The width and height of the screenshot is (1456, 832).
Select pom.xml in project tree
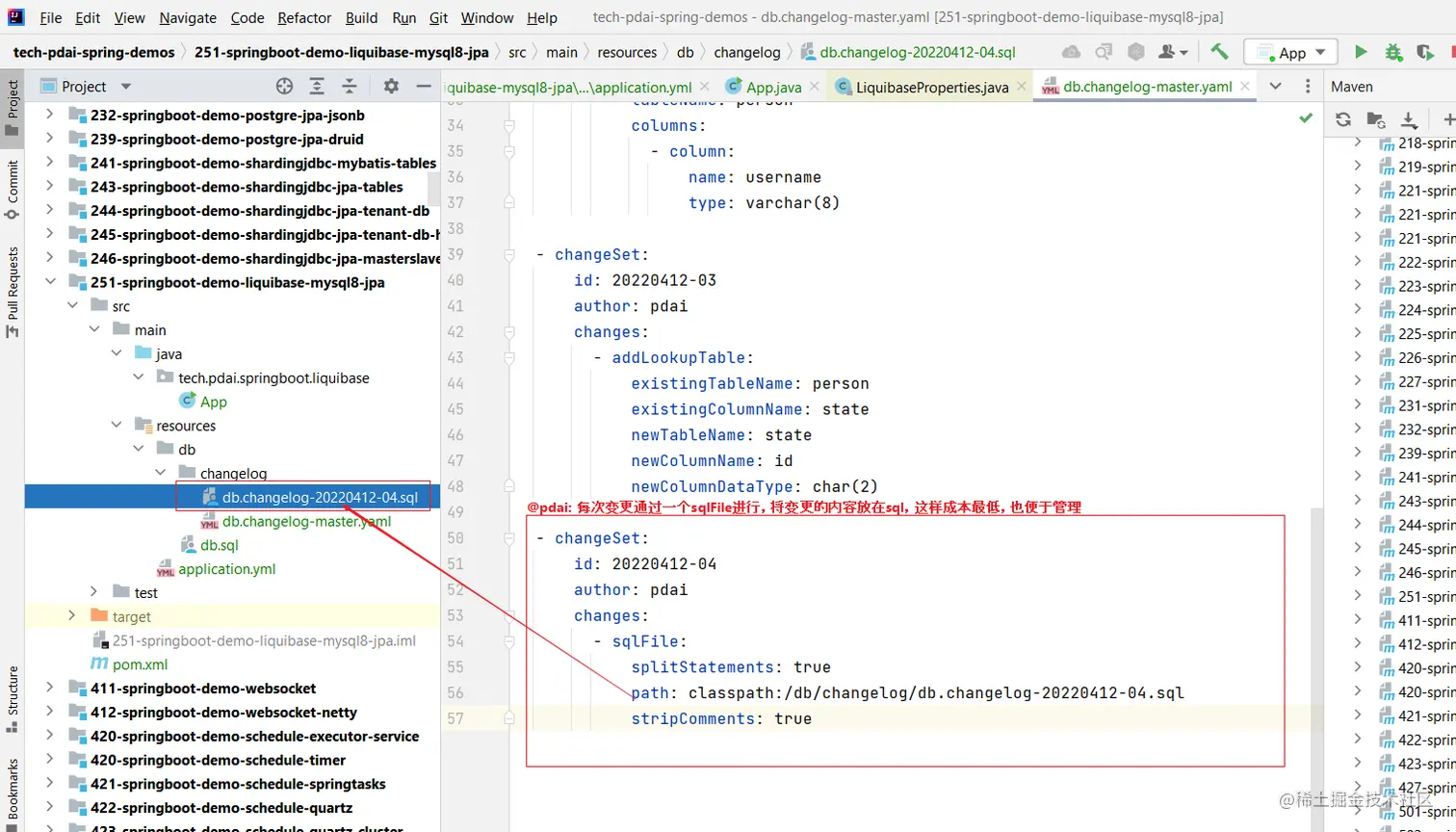coord(140,663)
